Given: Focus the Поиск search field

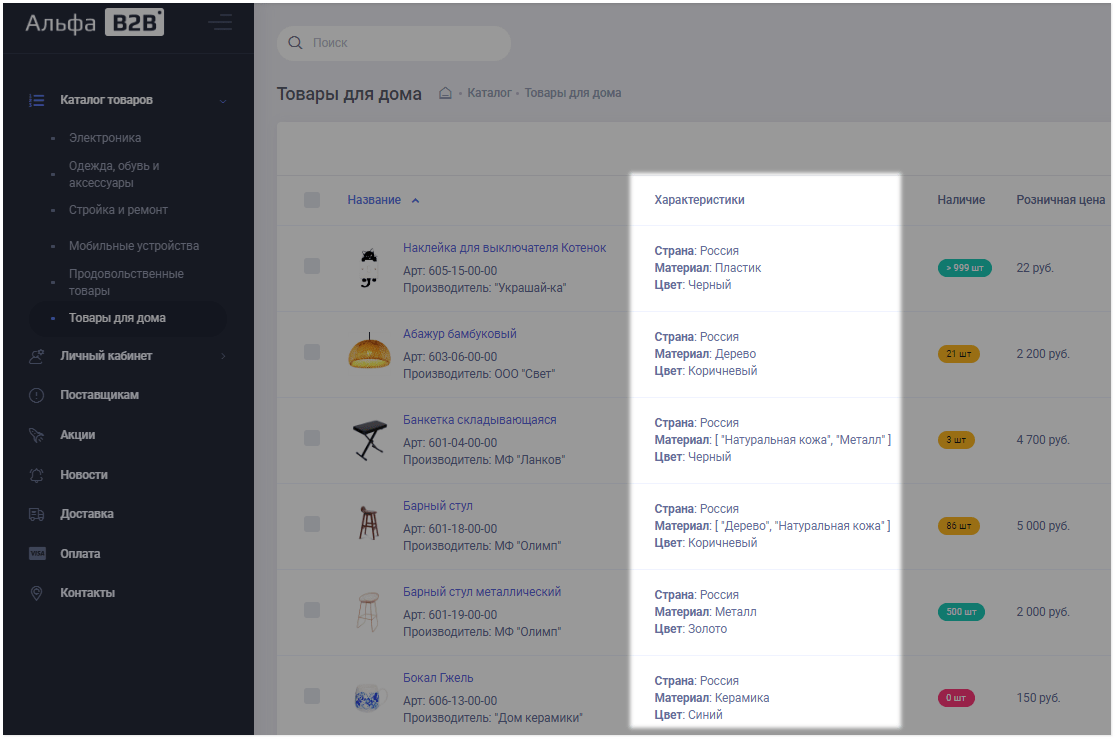Looking at the screenshot, I should click(394, 43).
